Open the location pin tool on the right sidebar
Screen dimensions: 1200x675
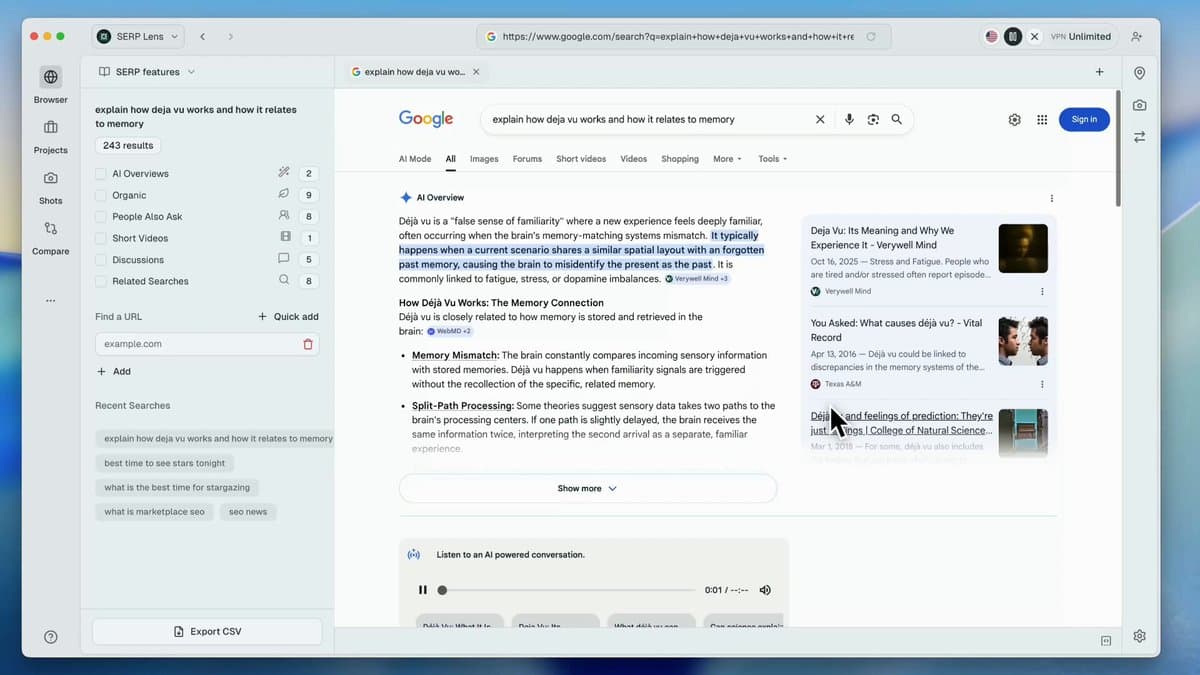point(1139,72)
